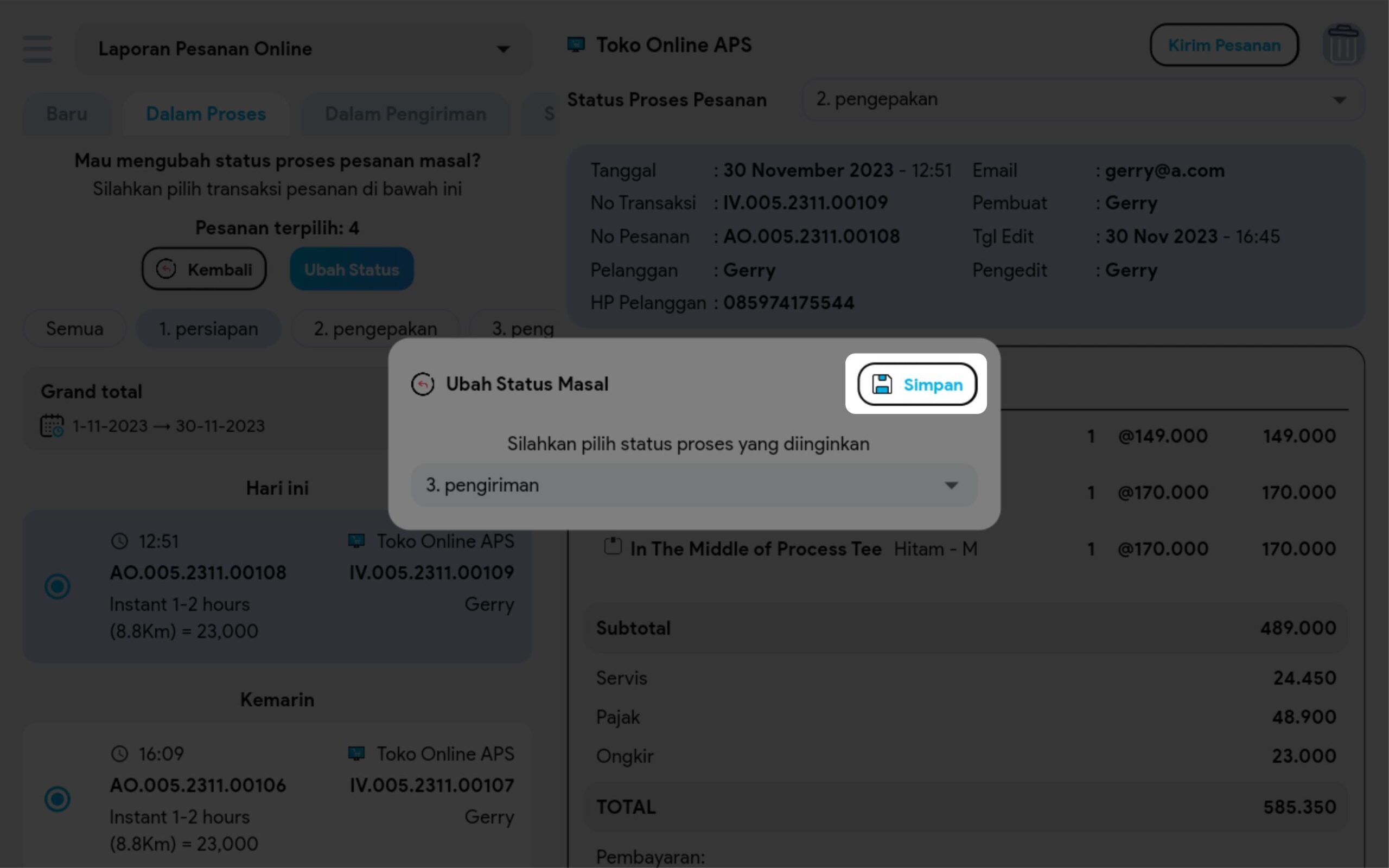Switch to the Baru tab
Image resolution: width=1389 pixels, height=868 pixels.
point(67,114)
